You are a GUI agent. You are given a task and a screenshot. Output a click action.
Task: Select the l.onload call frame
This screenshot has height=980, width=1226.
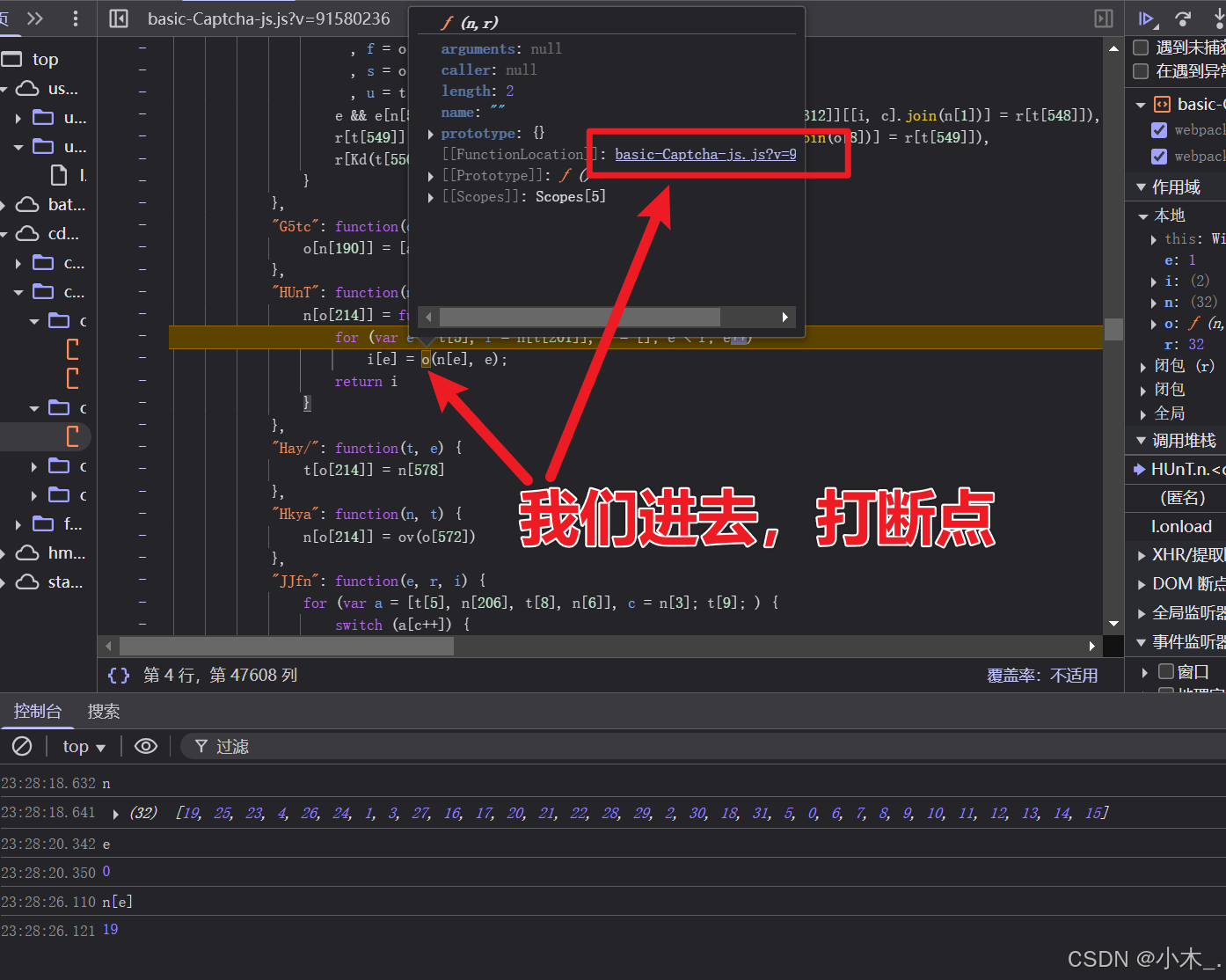pyautogui.click(x=1181, y=526)
